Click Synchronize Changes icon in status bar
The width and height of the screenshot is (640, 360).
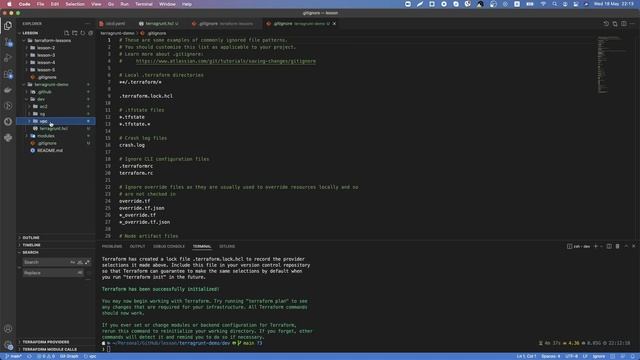tap(29, 356)
